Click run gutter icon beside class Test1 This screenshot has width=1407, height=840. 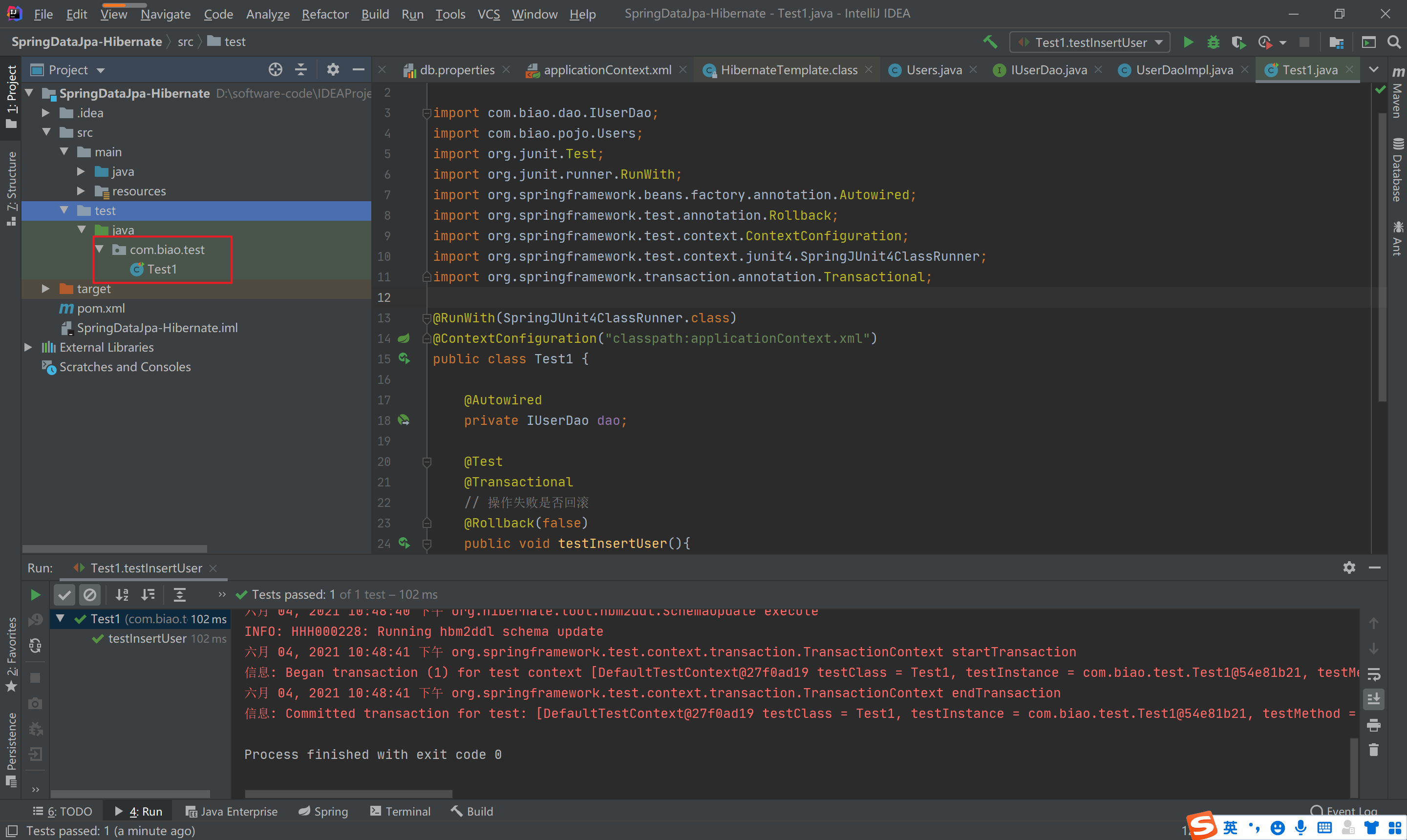pos(404,358)
